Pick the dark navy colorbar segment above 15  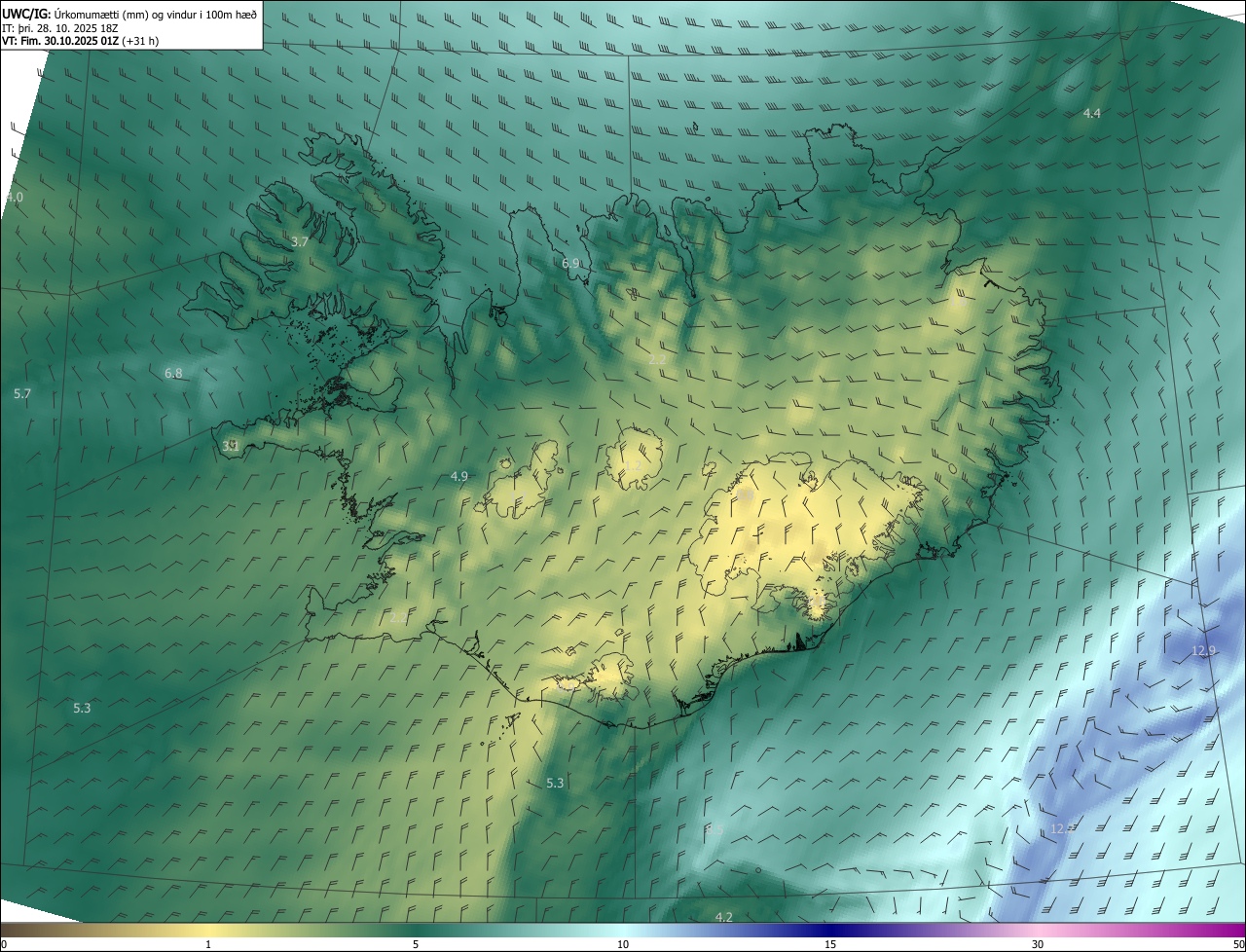pos(830,930)
